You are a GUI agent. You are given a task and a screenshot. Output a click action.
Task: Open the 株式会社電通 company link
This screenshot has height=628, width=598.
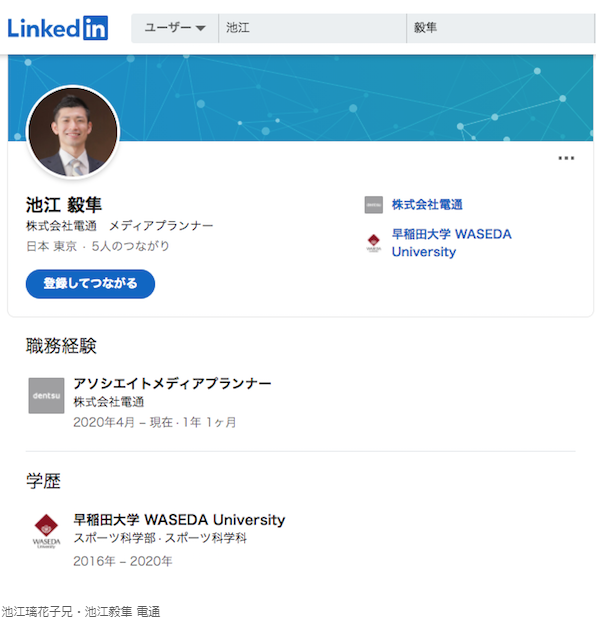click(x=427, y=205)
